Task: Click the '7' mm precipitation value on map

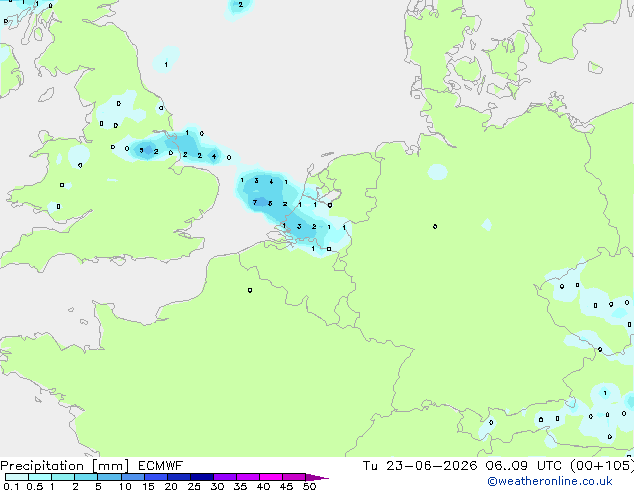Action: tap(255, 203)
